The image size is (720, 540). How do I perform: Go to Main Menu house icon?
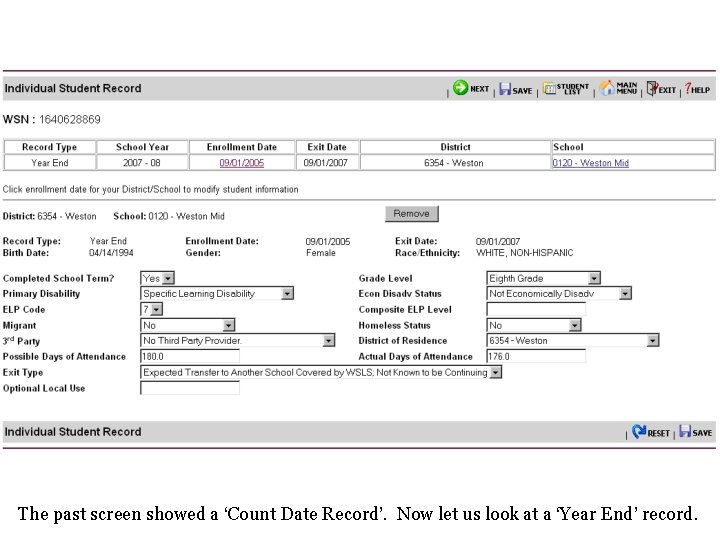point(607,88)
